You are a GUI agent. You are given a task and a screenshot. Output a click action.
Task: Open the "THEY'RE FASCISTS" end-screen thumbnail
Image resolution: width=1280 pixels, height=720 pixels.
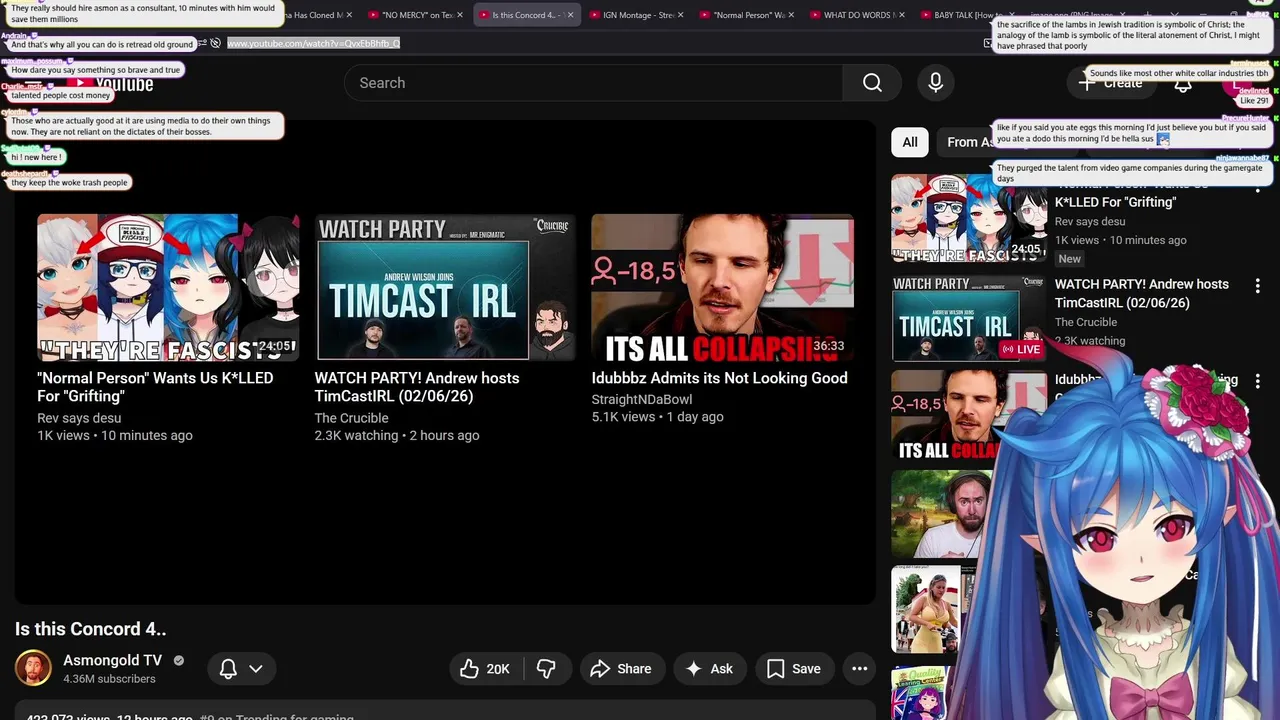[x=168, y=287]
